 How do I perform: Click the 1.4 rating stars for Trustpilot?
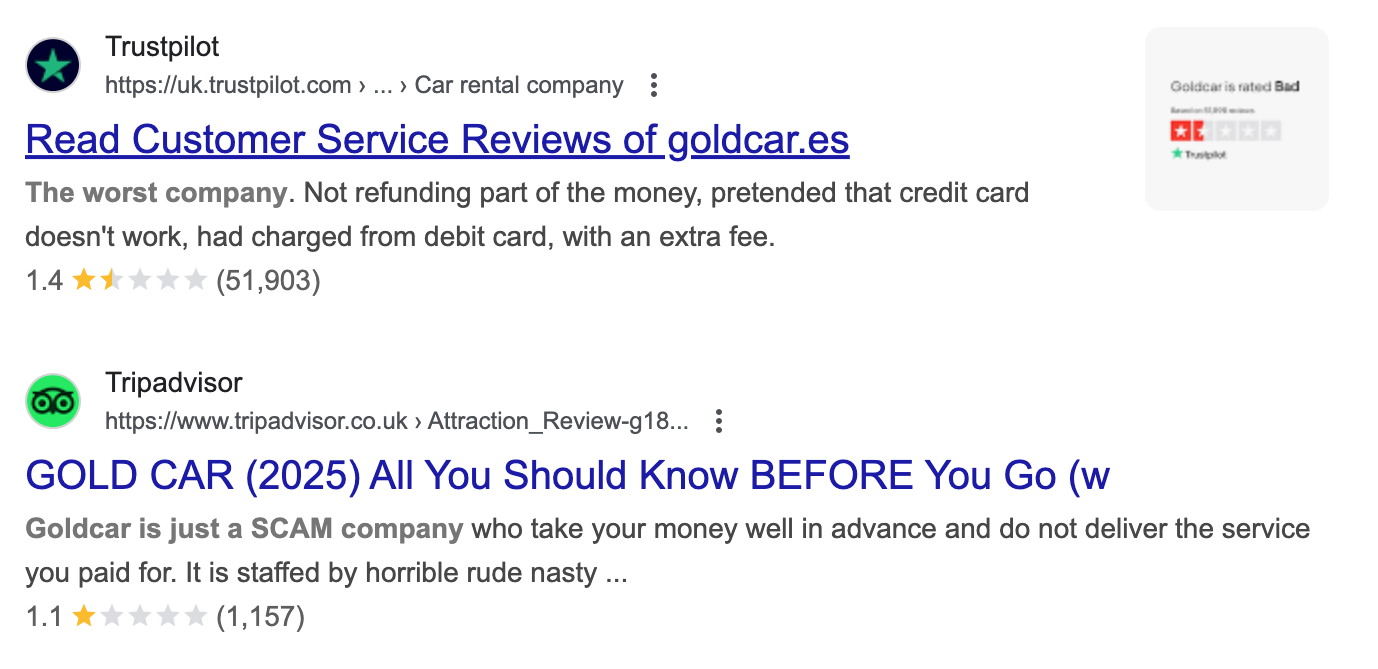139,281
